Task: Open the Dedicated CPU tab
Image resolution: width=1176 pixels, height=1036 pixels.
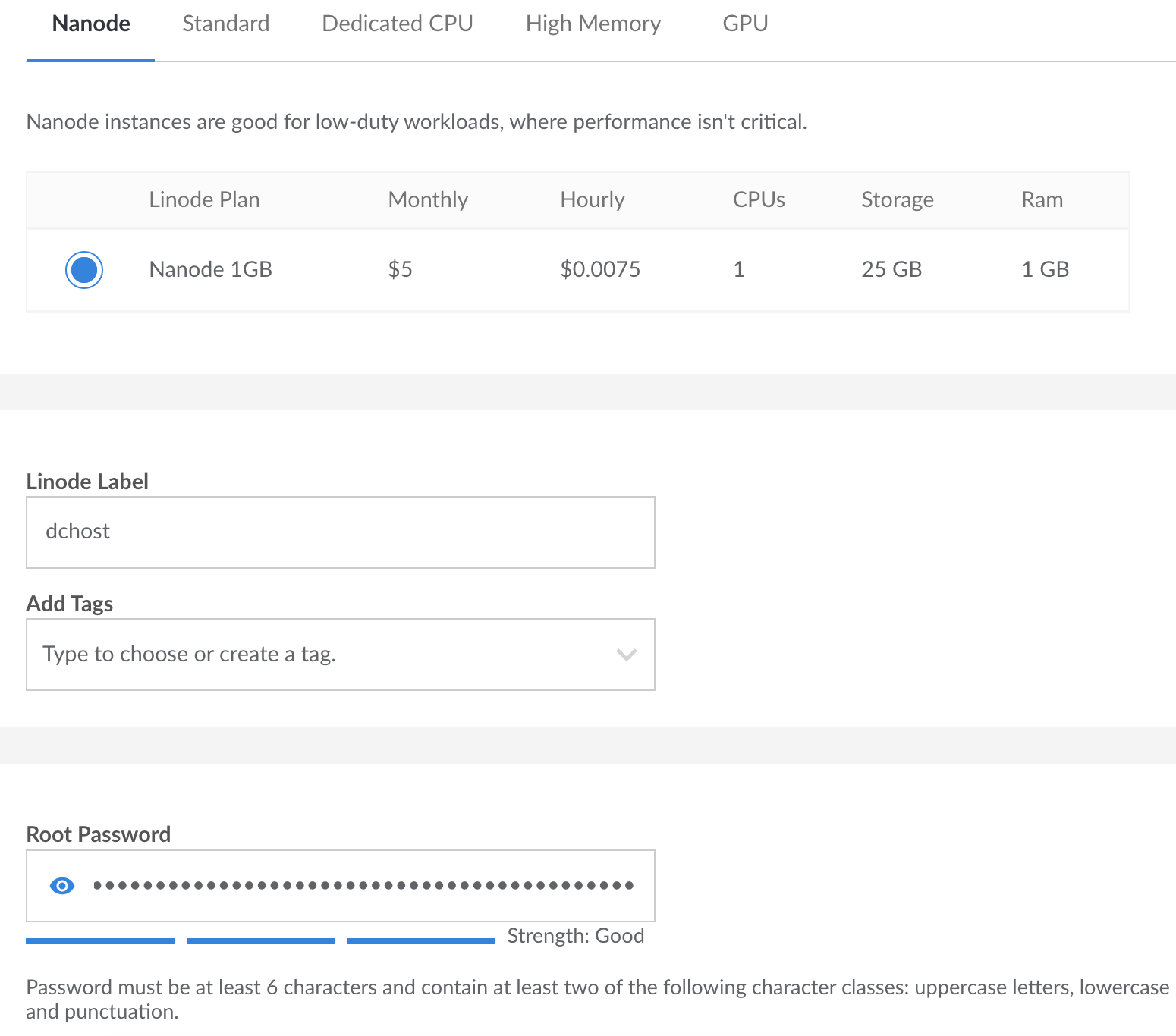Action: pos(397,24)
